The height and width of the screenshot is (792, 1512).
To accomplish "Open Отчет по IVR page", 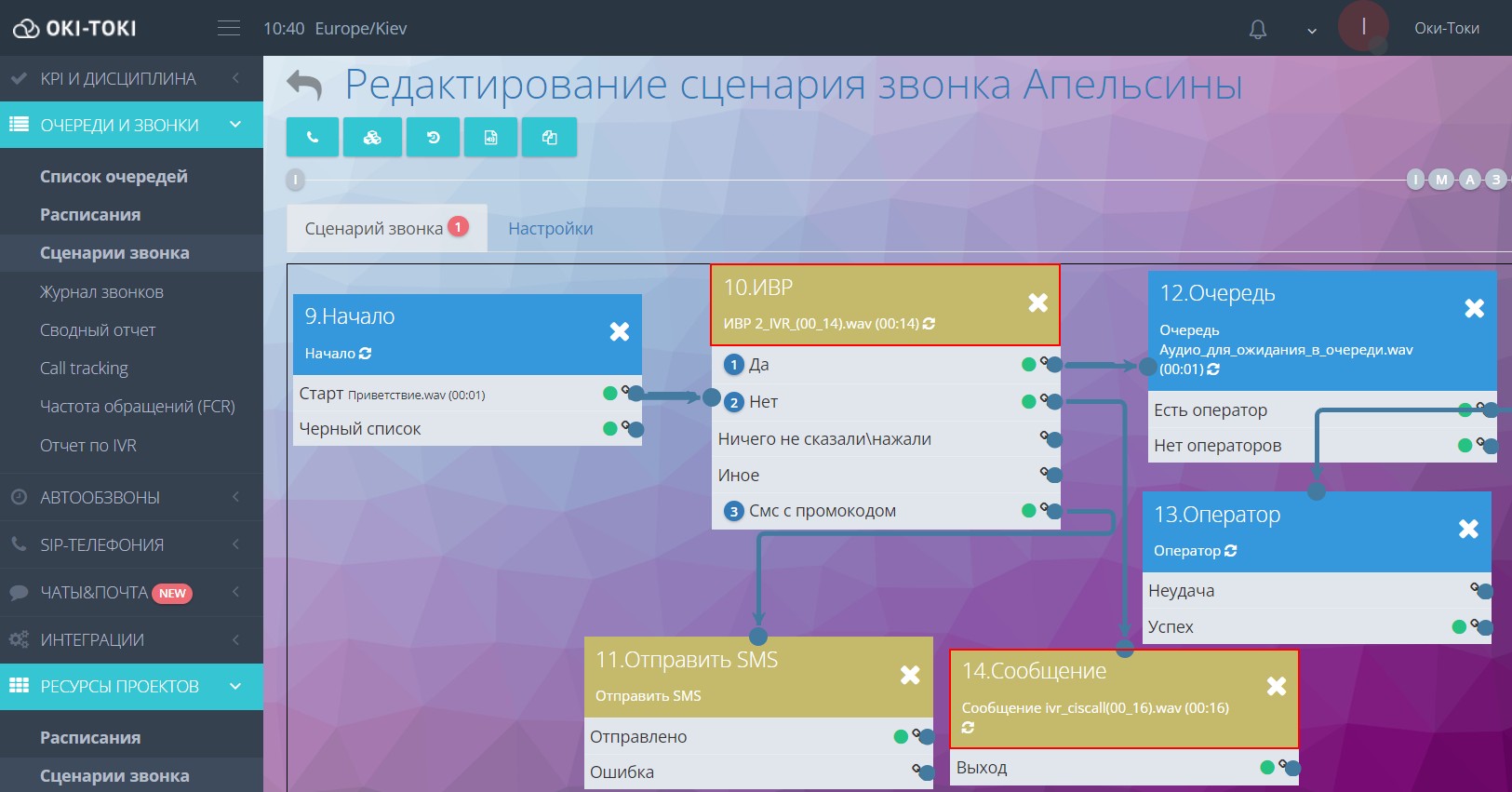I will [x=88, y=445].
